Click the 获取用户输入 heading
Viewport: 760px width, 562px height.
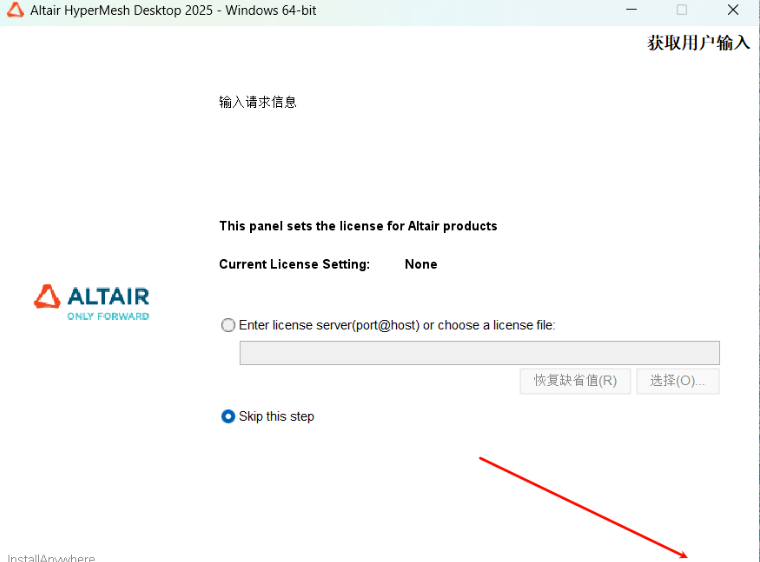(698, 43)
